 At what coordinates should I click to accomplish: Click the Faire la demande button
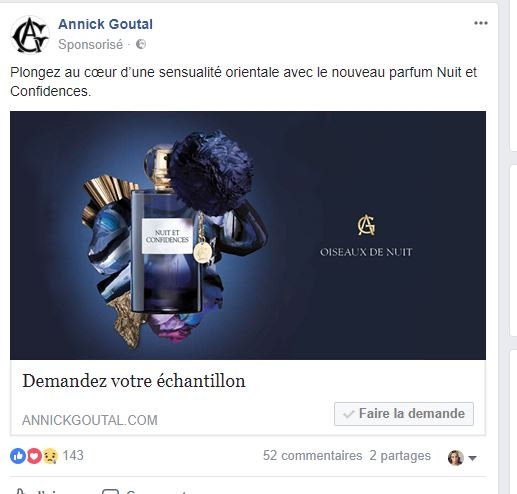click(404, 414)
